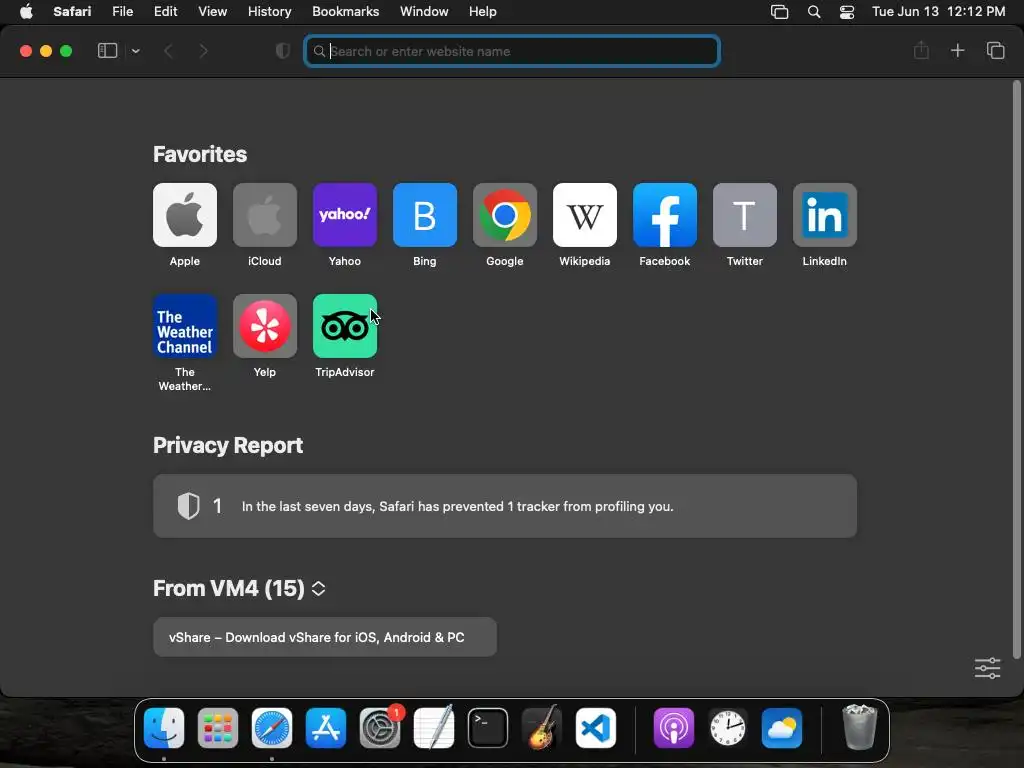Open System Settings from the Dock
1024x768 pixels.
point(379,728)
